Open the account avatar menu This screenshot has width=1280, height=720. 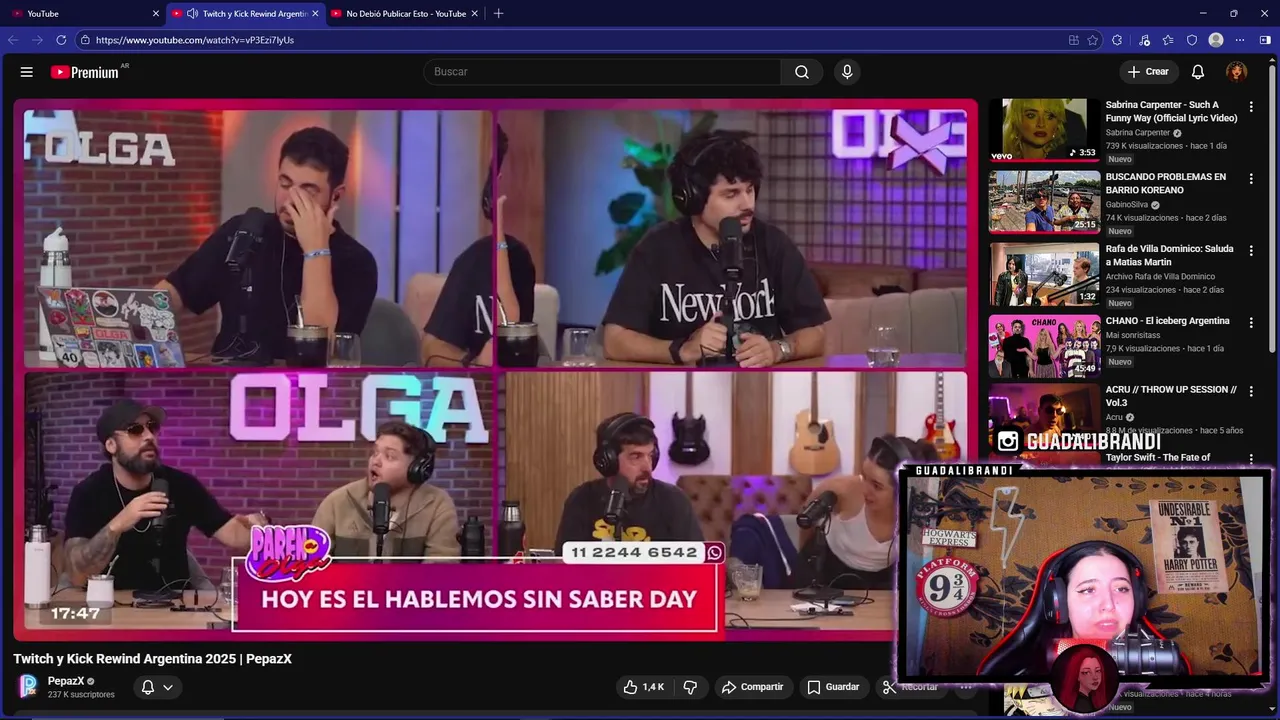click(1237, 72)
